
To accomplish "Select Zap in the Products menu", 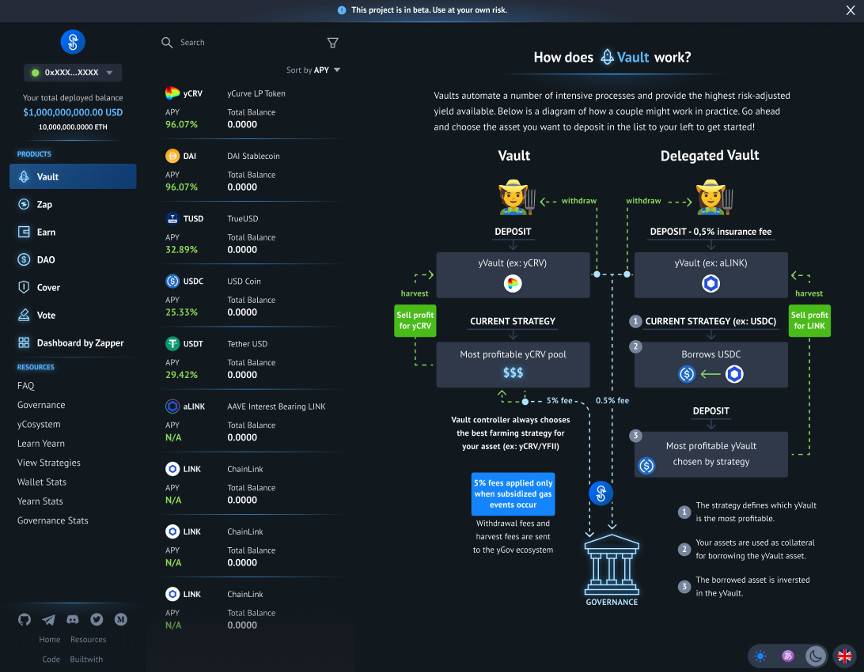I will [x=44, y=204].
